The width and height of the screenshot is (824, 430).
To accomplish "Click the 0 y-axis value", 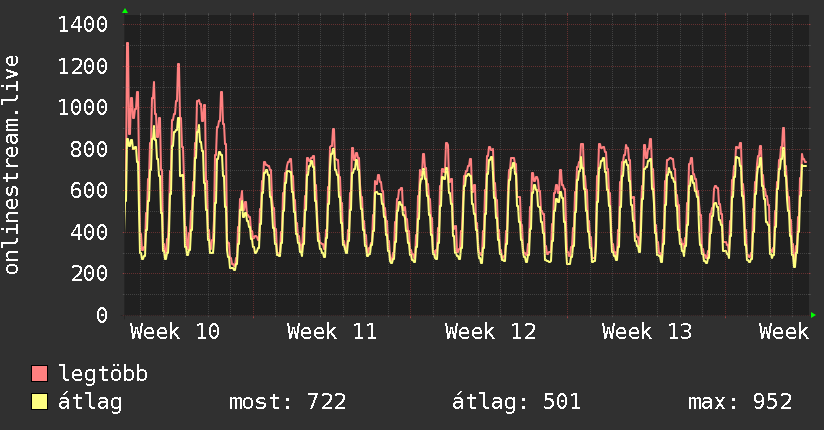I will pyautogui.click(x=102, y=315).
